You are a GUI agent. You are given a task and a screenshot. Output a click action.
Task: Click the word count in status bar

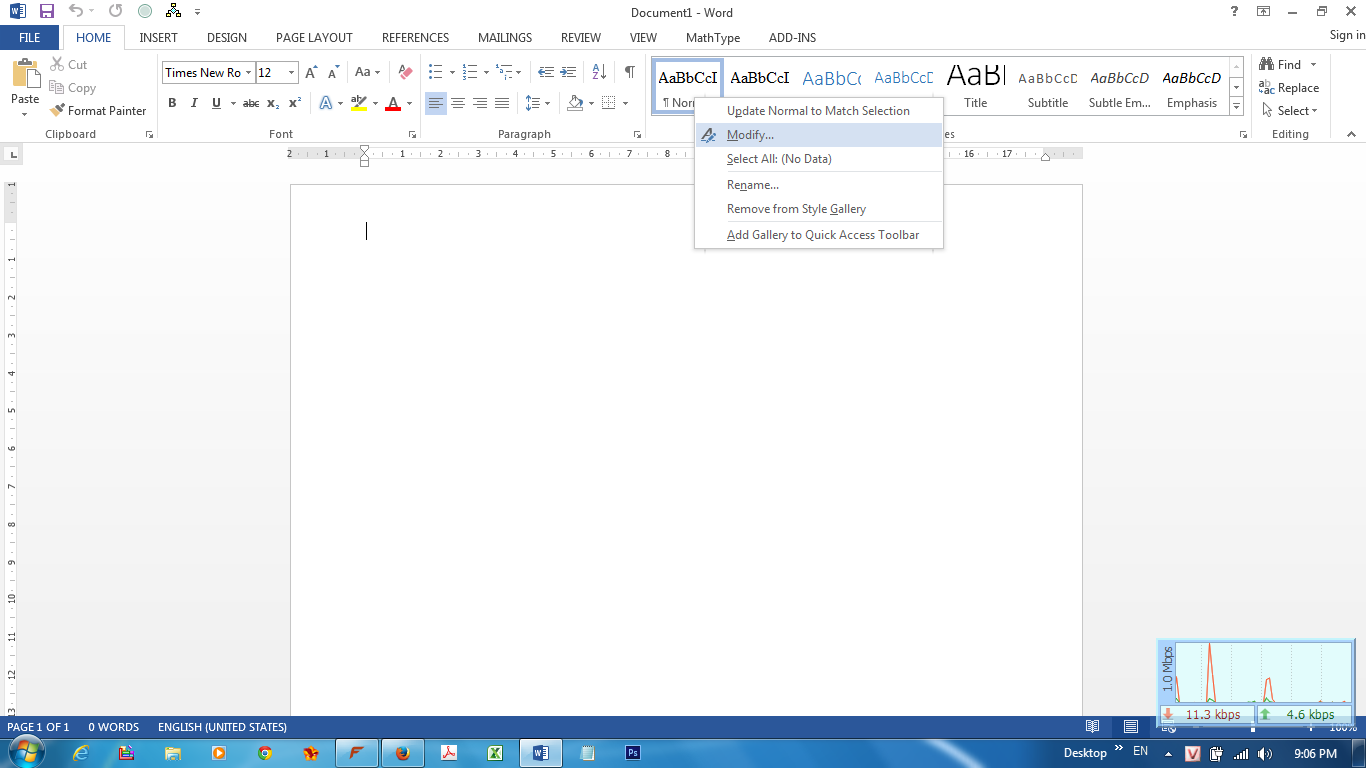coord(114,727)
